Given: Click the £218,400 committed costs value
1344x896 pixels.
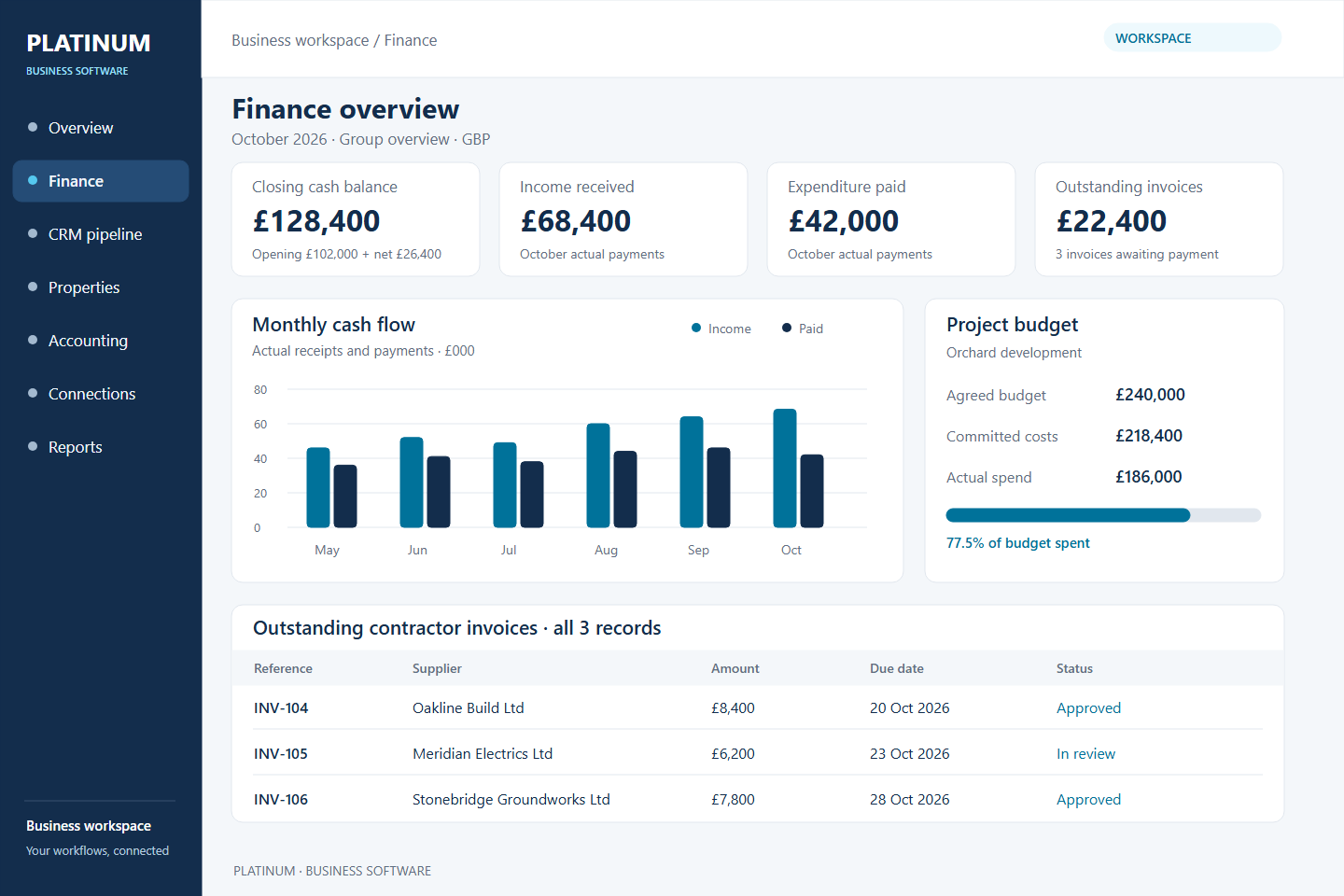Looking at the screenshot, I should [1149, 436].
